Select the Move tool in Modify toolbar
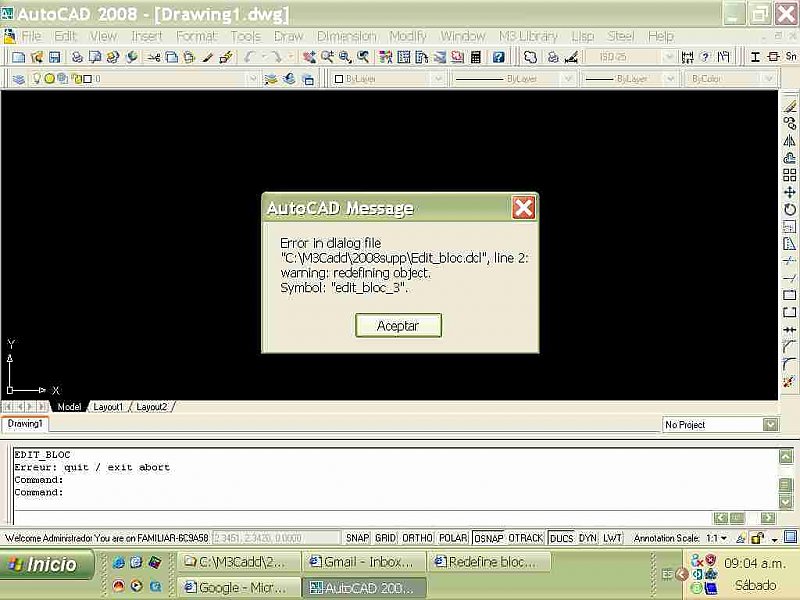This screenshot has height=600, width=800. pyautogui.click(x=789, y=192)
